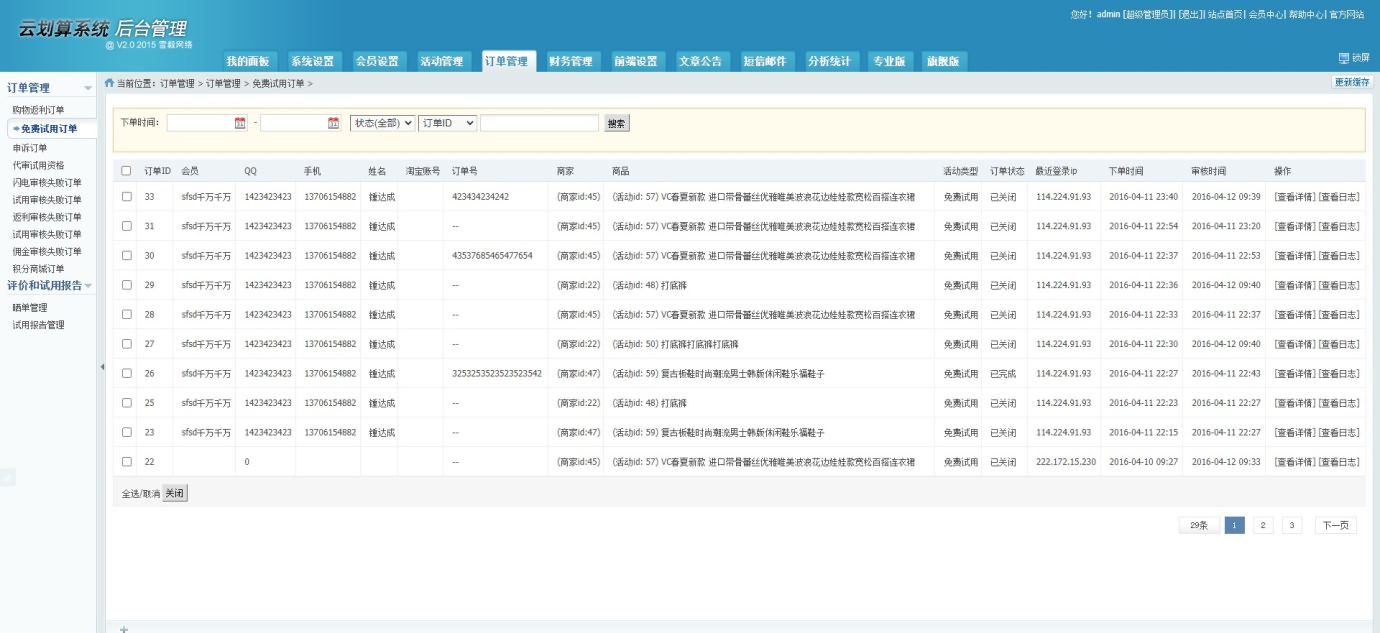Collapse the sidebar using the splitter arrow

(101, 367)
